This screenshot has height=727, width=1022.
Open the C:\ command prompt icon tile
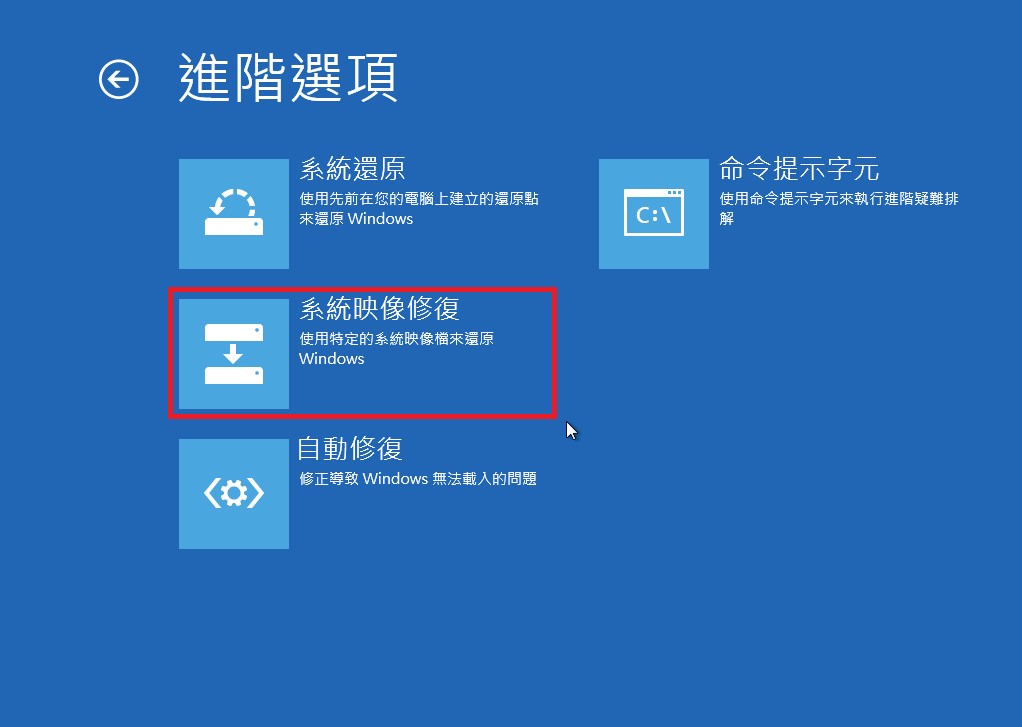(654, 214)
